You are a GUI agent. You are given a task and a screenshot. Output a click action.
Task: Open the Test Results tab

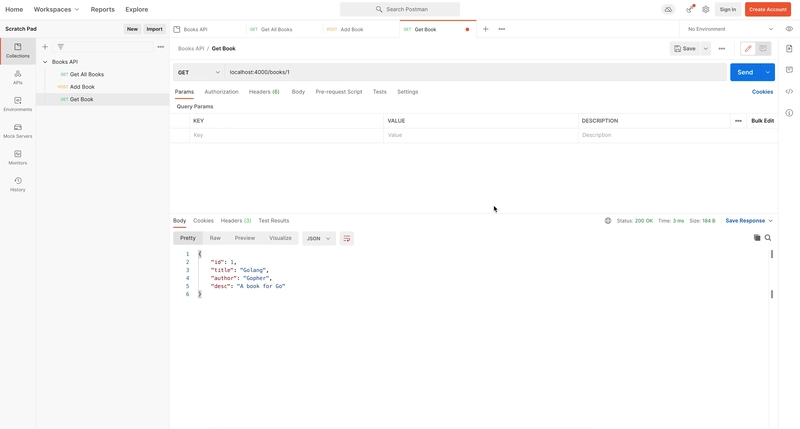pyautogui.click(x=274, y=221)
